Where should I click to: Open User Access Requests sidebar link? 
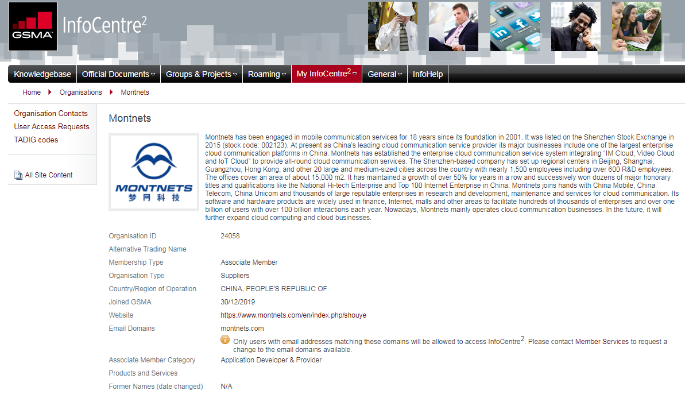[52, 127]
